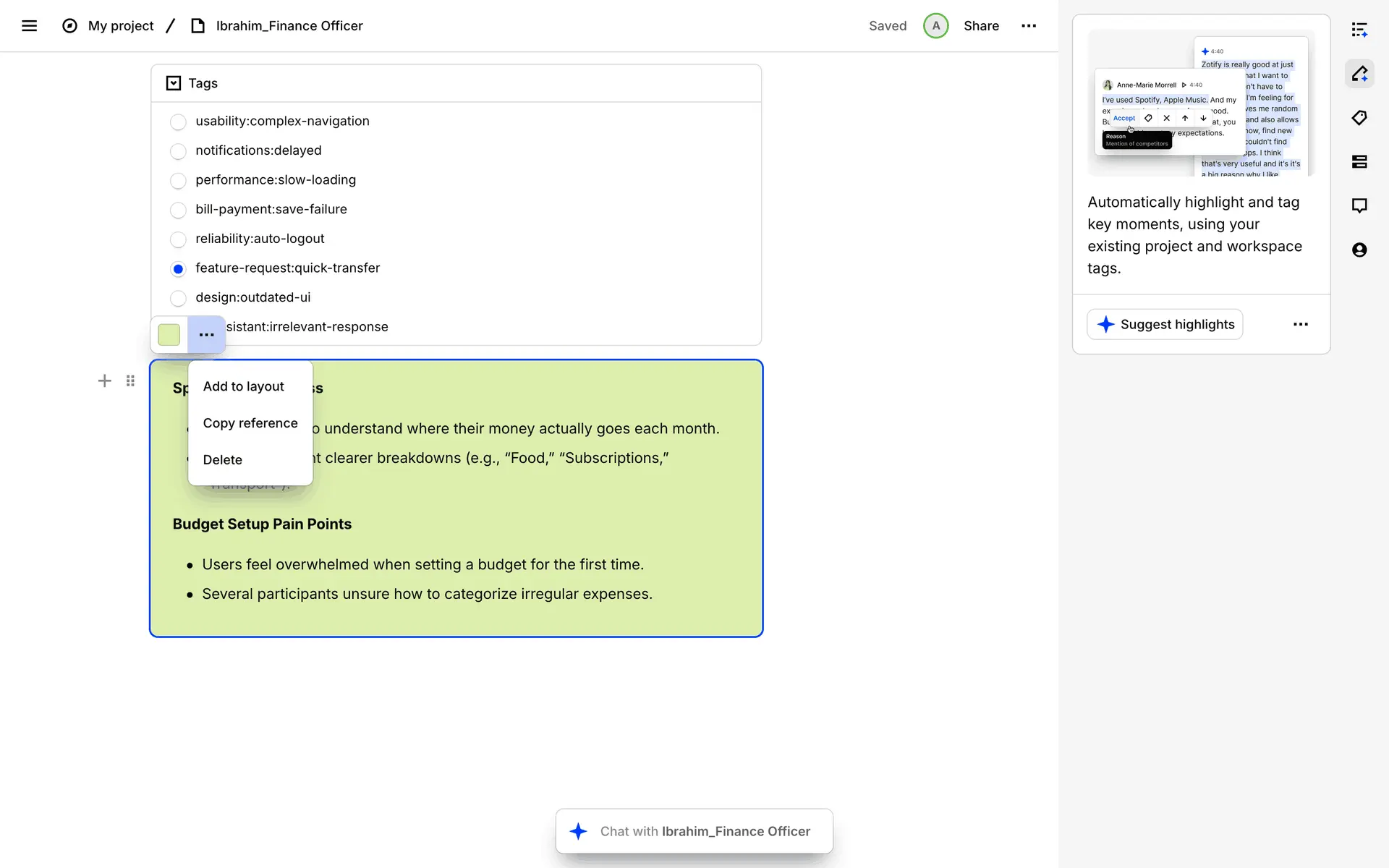Image resolution: width=1389 pixels, height=868 pixels.
Task: Select notifications:delayed tag radio
Action: 178,151
